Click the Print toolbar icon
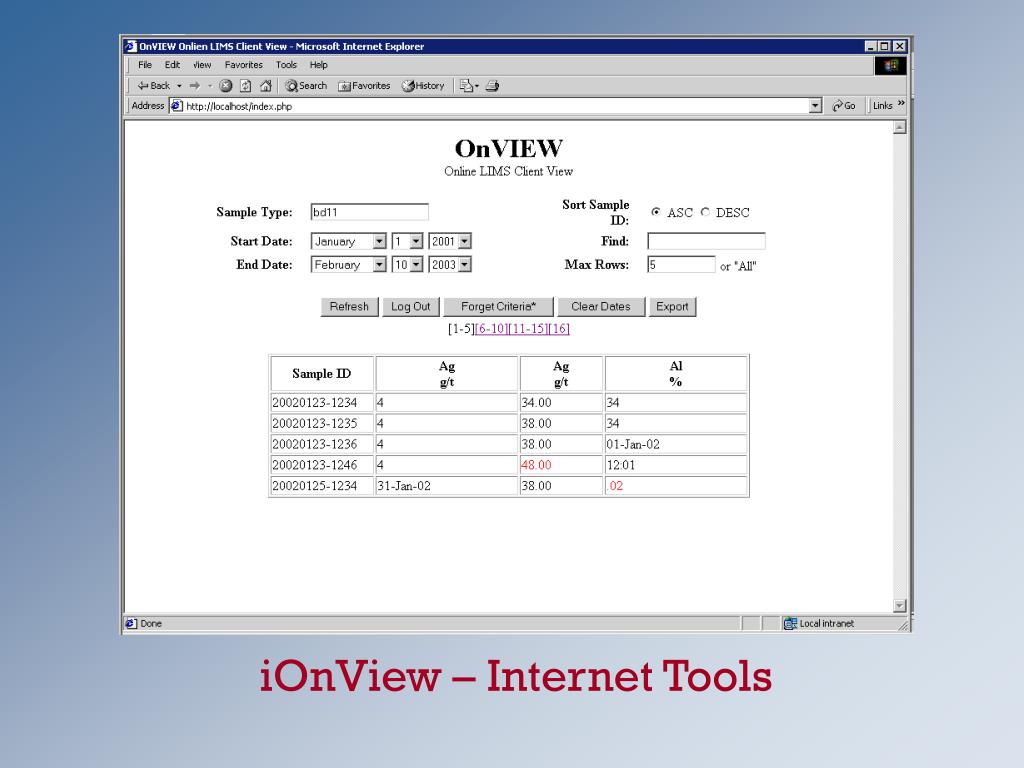The image size is (1024, 768). tap(492, 86)
